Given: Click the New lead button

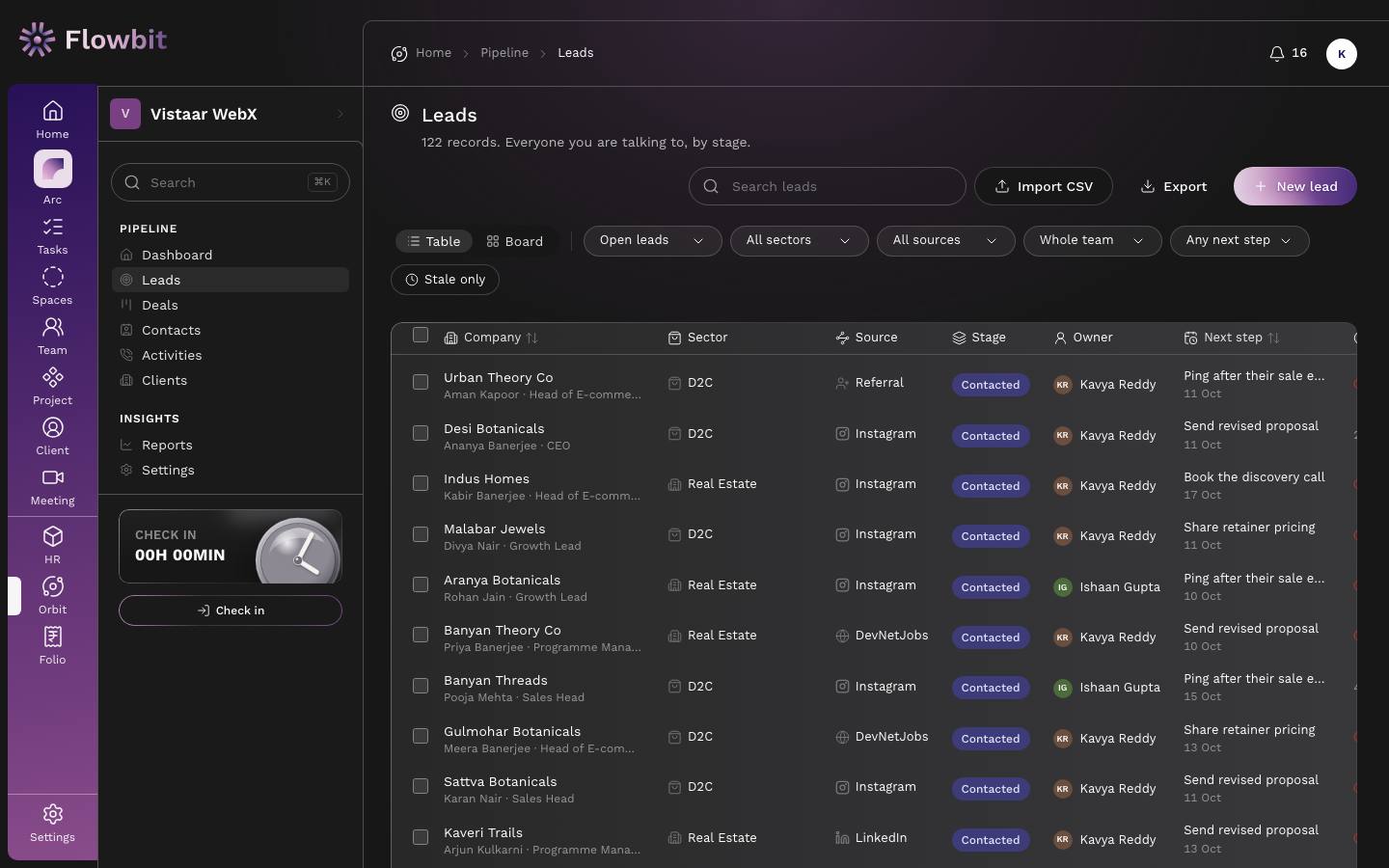Looking at the screenshot, I should (x=1294, y=186).
